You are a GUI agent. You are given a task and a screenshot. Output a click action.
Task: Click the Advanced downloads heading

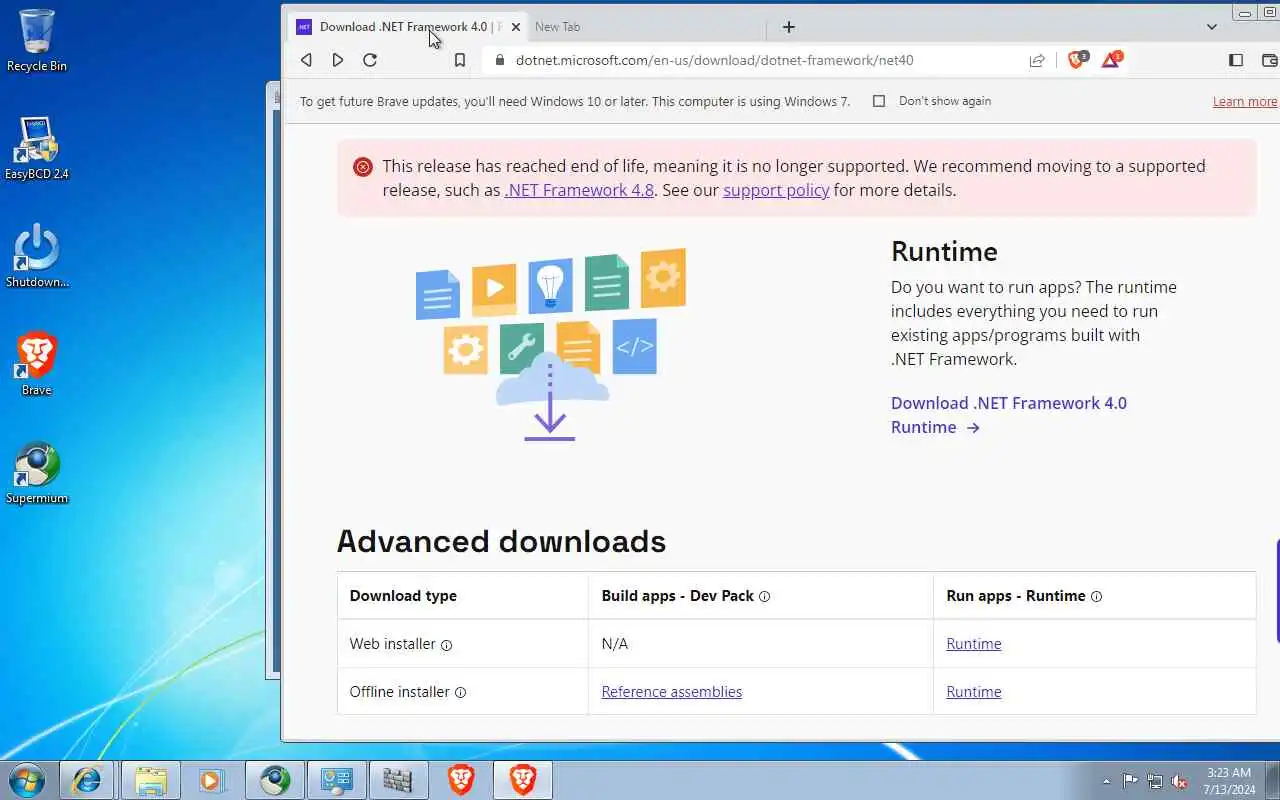pos(501,541)
